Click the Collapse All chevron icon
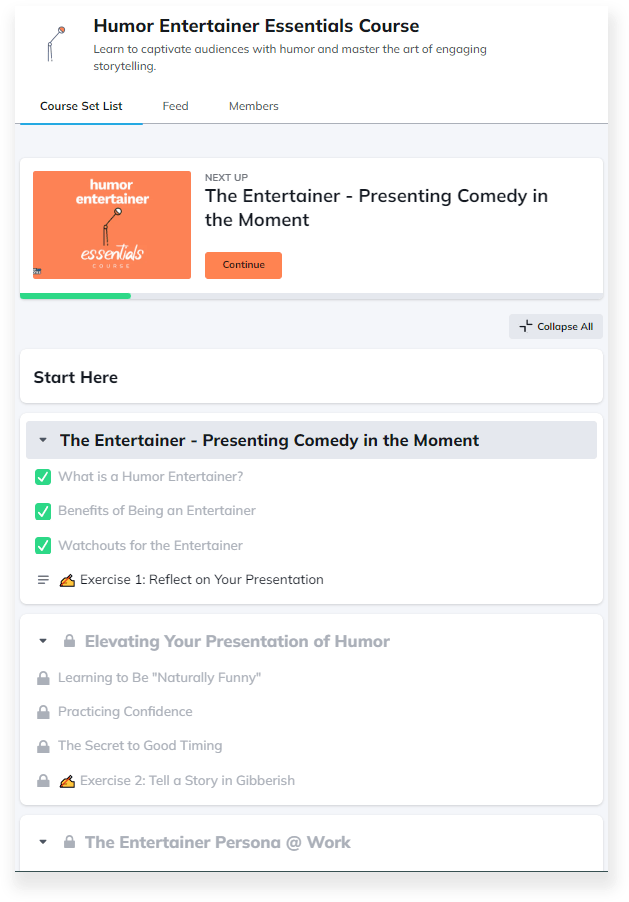 [524, 326]
